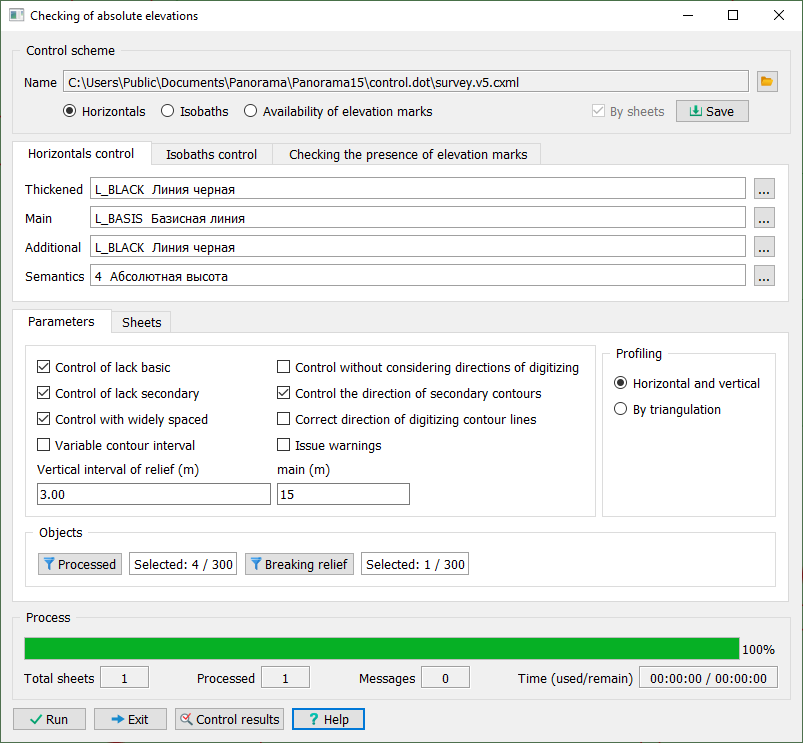The width and height of the screenshot is (803, 743).
Task: Click the folder icon to browse control scheme
Action: point(767,82)
